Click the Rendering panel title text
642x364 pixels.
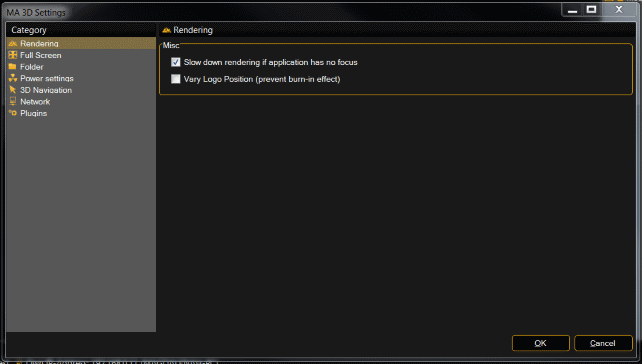(193, 30)
